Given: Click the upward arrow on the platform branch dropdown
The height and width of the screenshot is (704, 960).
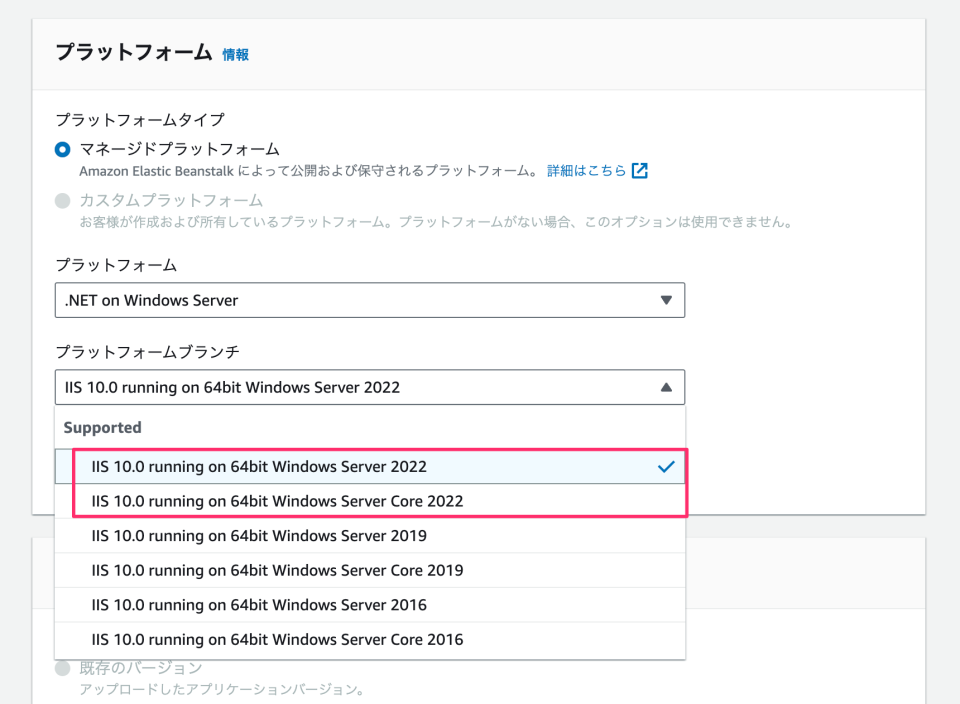Looking at the screenshot, I should [x=667, y=387].
